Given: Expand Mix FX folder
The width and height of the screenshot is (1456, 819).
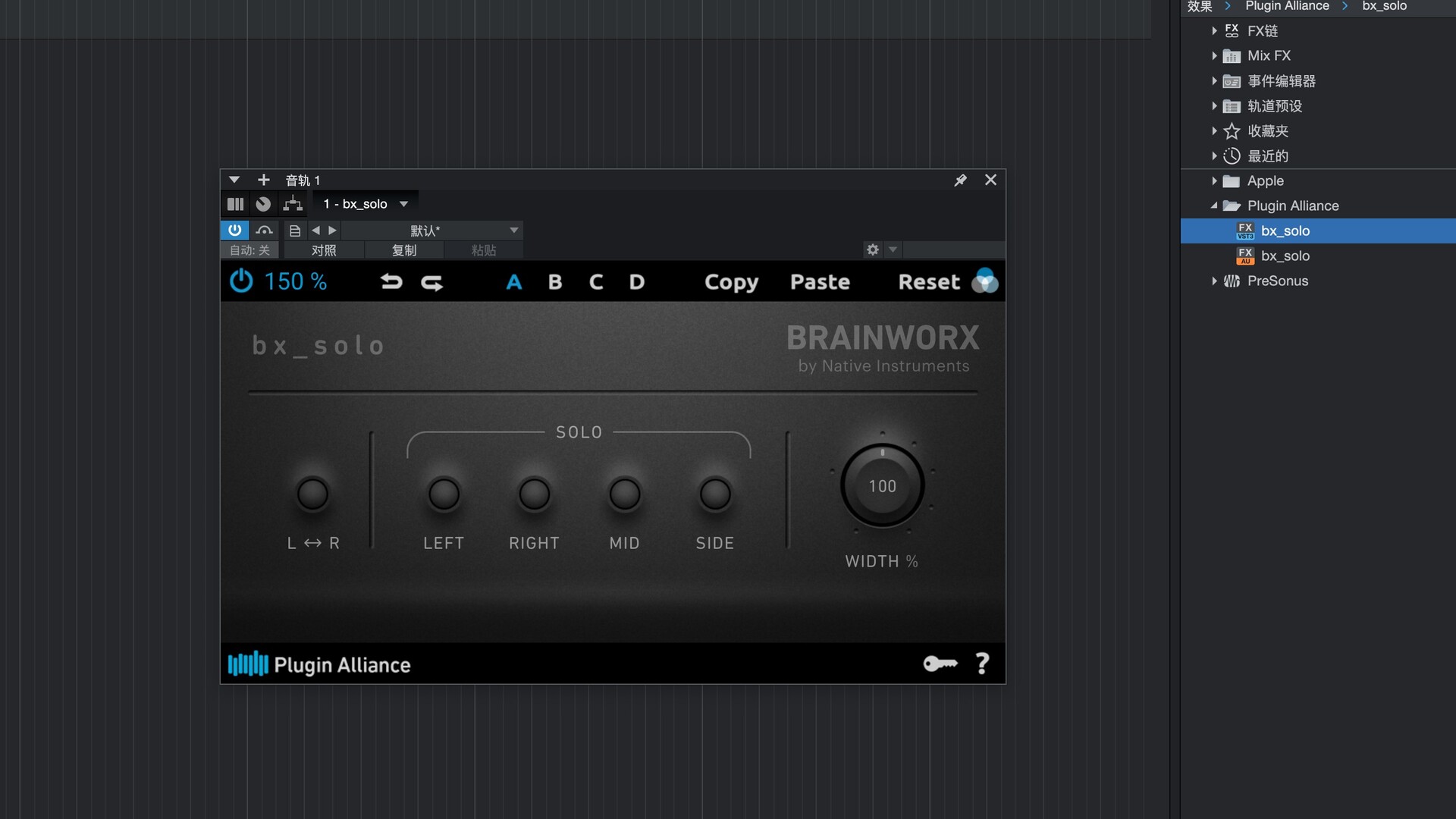Looking at the screenshot, I should coord(1214,55).
